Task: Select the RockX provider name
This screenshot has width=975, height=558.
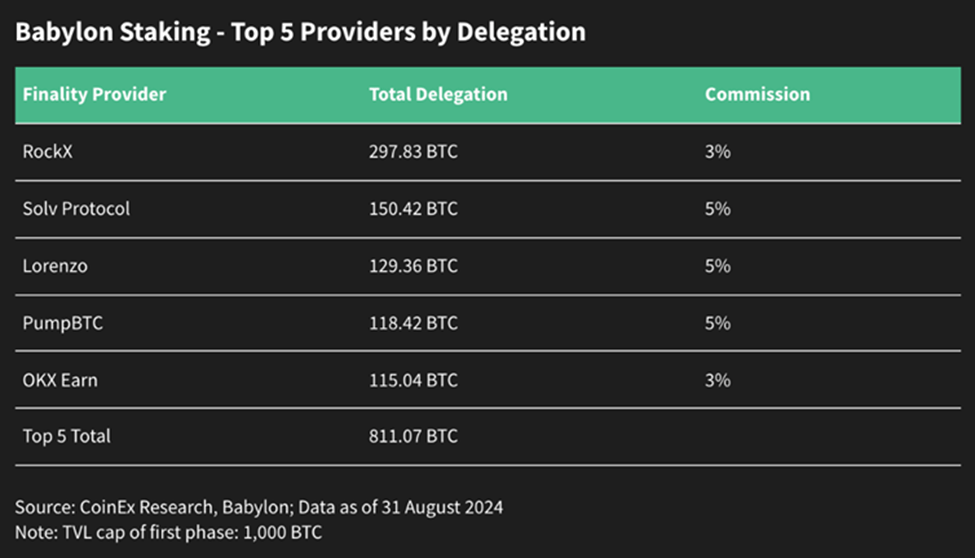Action: [x=47, y=151]
